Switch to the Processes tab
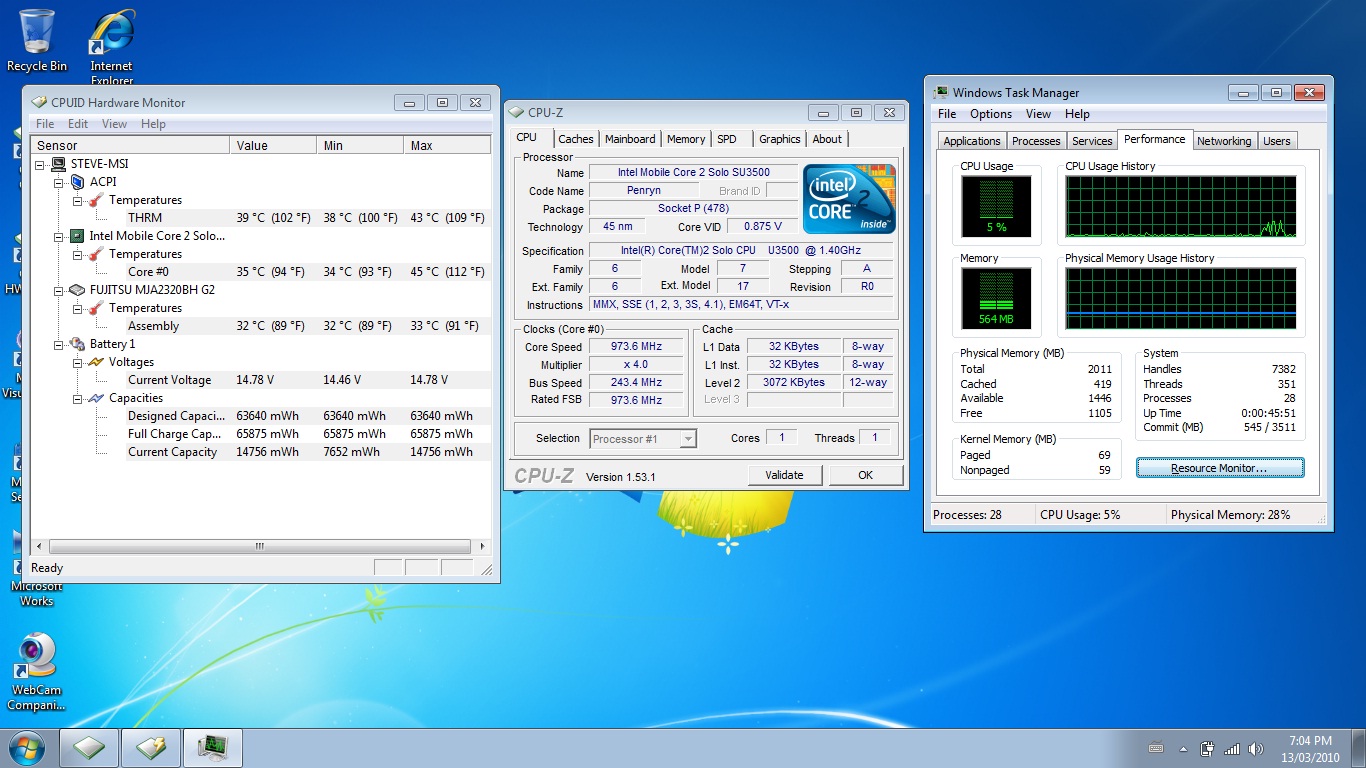 [1035, 141]
